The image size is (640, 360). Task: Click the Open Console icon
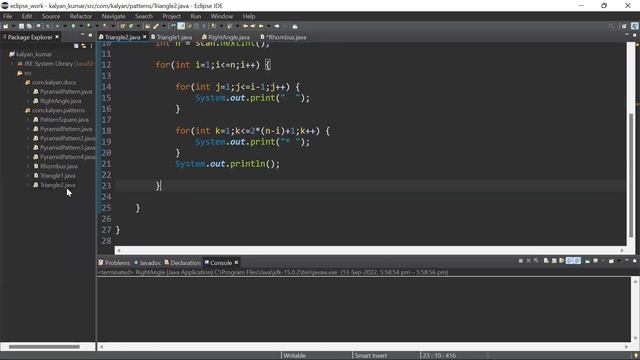click(x=611, y=261)
